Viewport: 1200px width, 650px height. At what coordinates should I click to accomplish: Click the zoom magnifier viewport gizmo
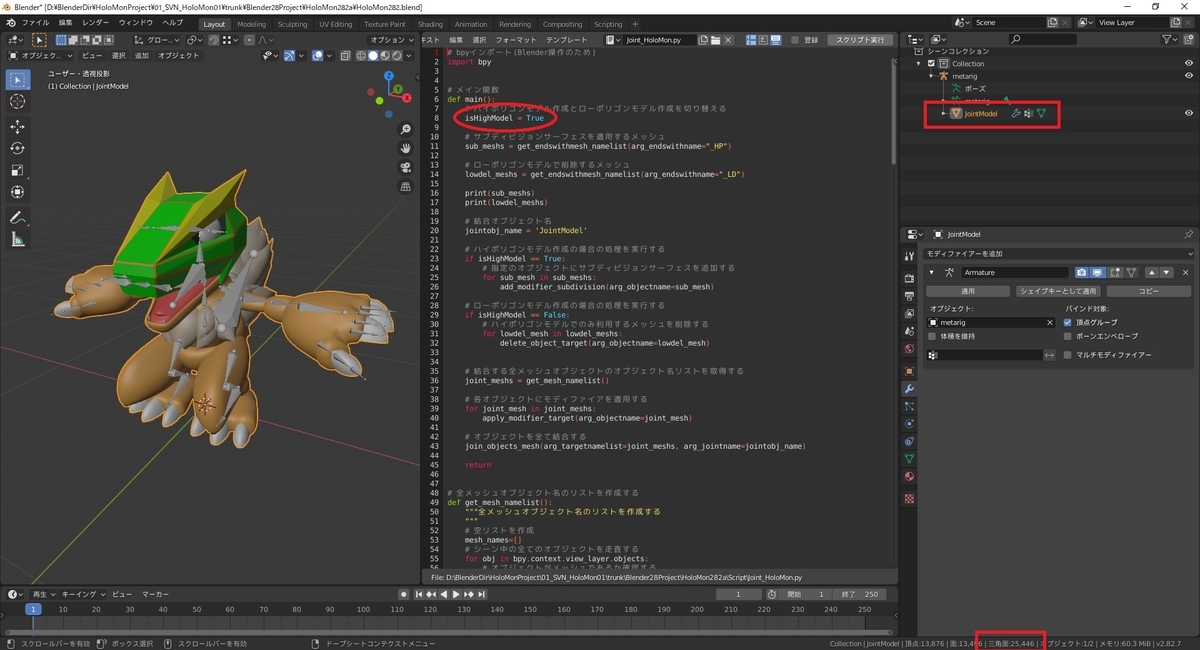click(x=406, y=130)
